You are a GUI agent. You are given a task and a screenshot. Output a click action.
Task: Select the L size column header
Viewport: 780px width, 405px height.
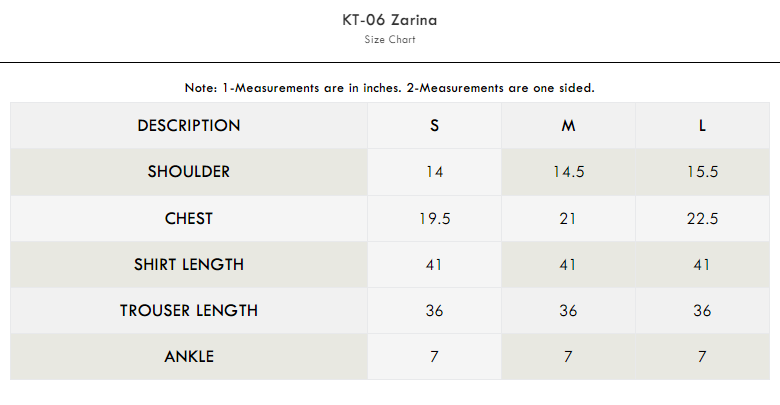702,126
